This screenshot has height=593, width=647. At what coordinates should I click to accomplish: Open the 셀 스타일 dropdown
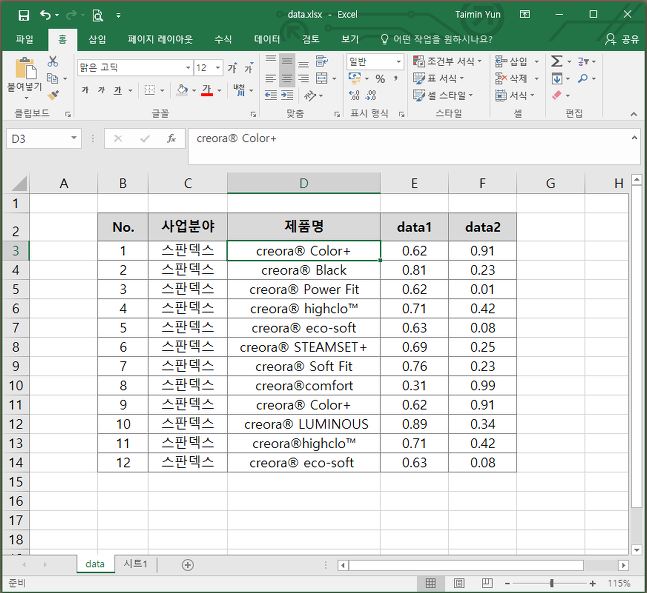coord(443,95)
